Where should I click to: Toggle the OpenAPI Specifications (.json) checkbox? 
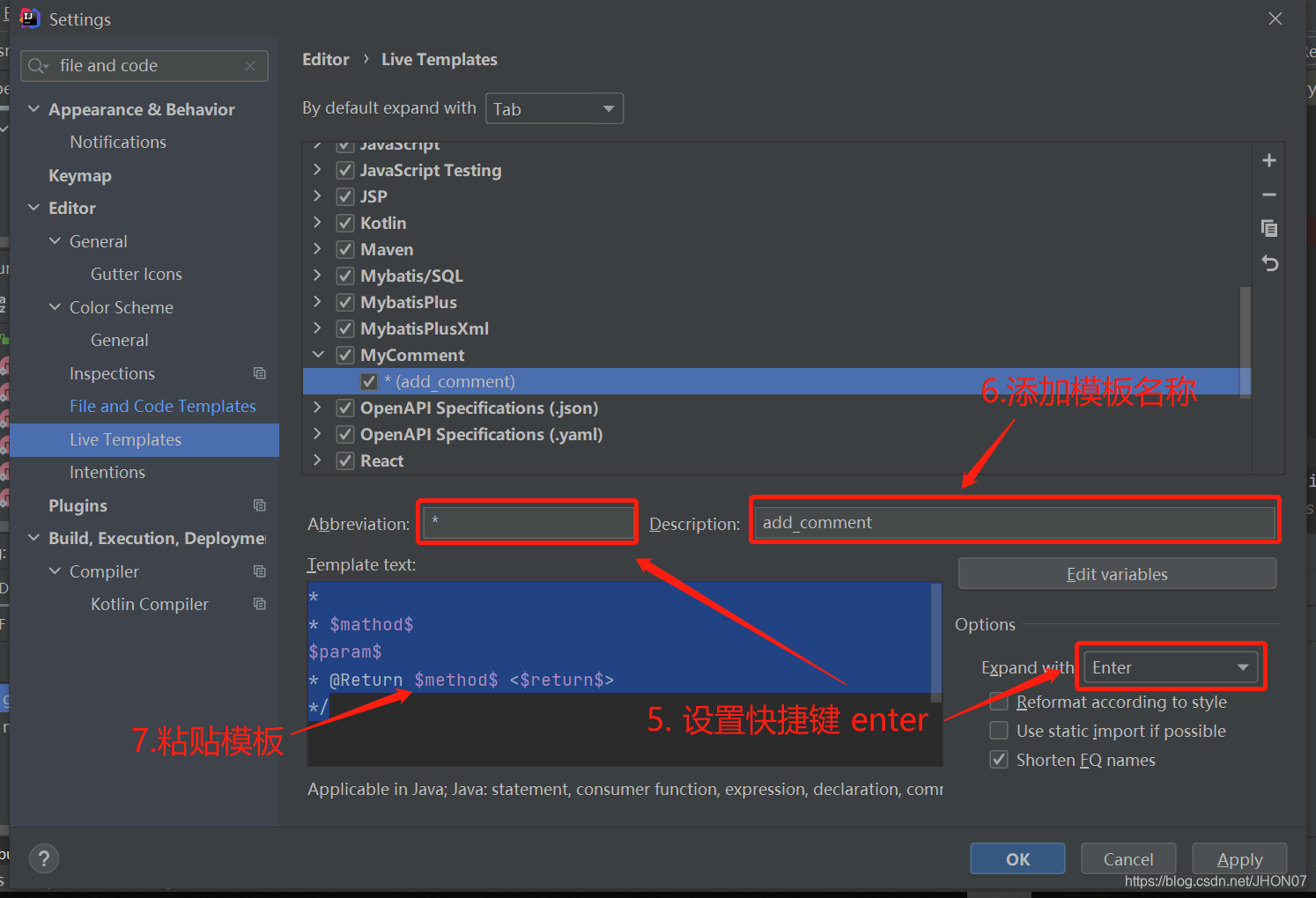pos(345,409)
